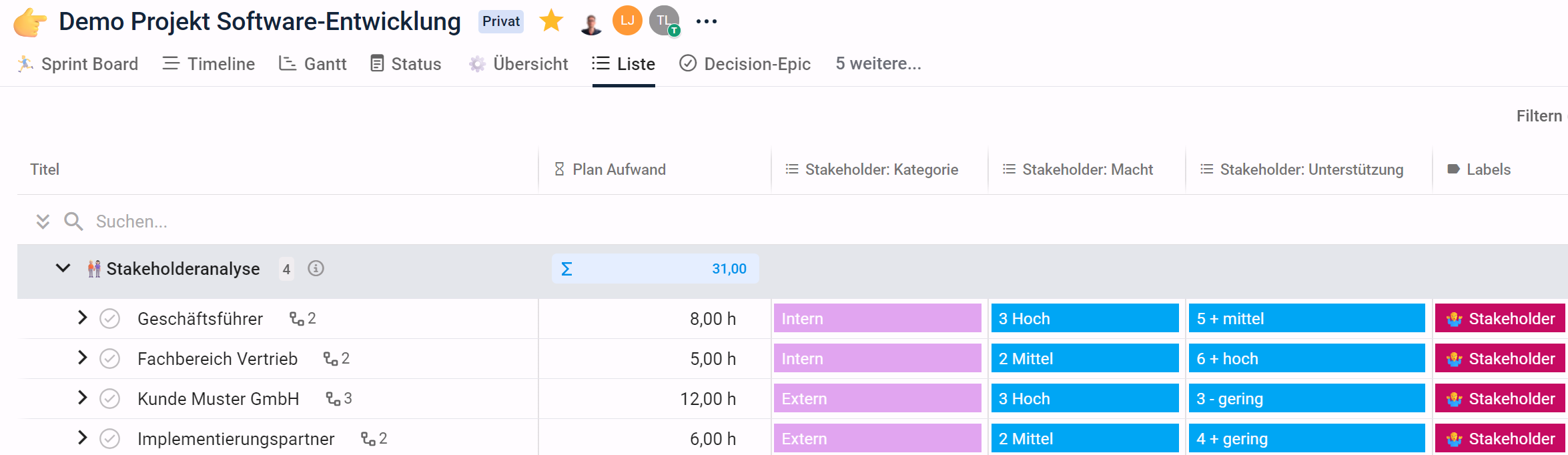The height and width of the screenshot is (455, 1568).
Task: Click the subtask icon of Geschäftsführer
Action: click(x=297, y=319)
